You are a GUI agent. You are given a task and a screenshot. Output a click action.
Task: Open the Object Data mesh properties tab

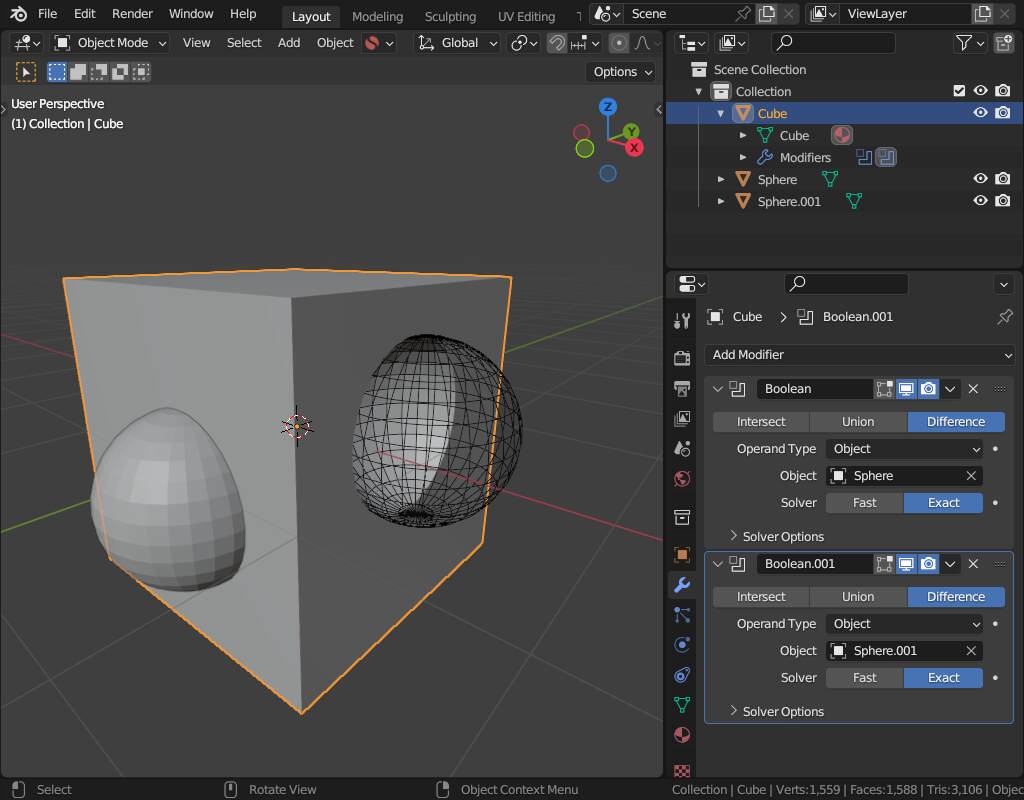(682, 705)
